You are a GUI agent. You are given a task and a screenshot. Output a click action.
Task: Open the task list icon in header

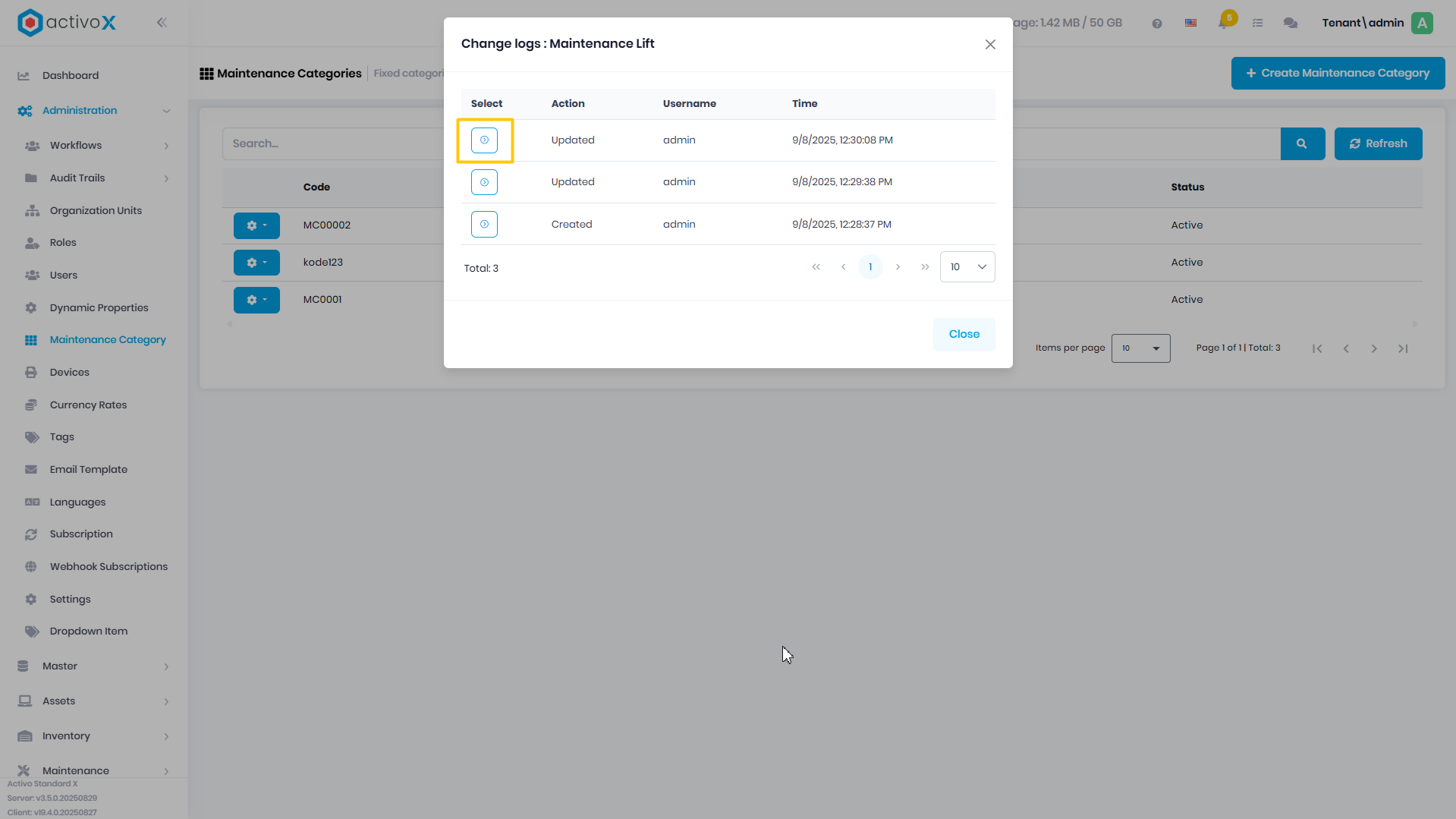(1257, 24)
